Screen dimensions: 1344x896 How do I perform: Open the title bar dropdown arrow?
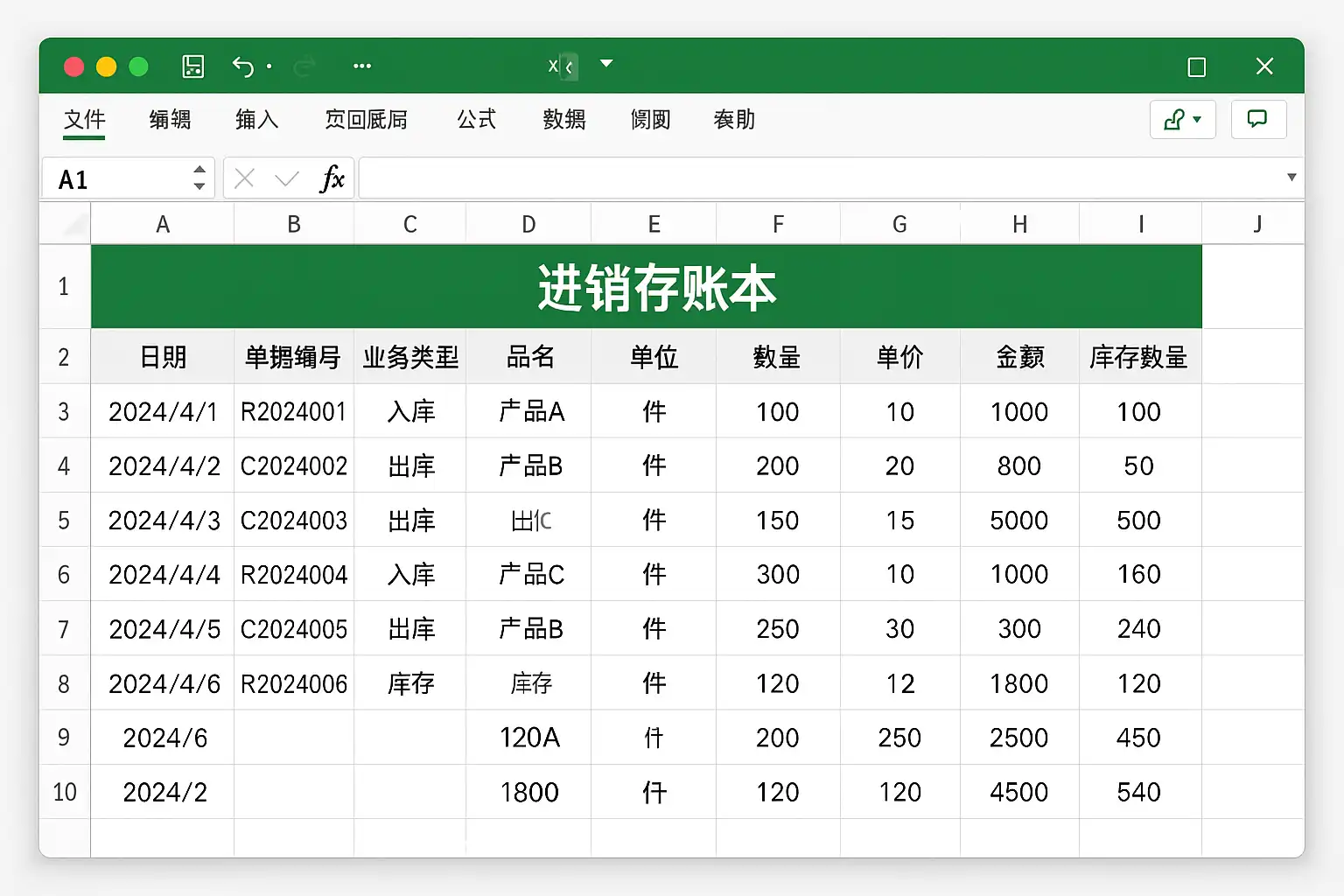(x=606, y=64)
